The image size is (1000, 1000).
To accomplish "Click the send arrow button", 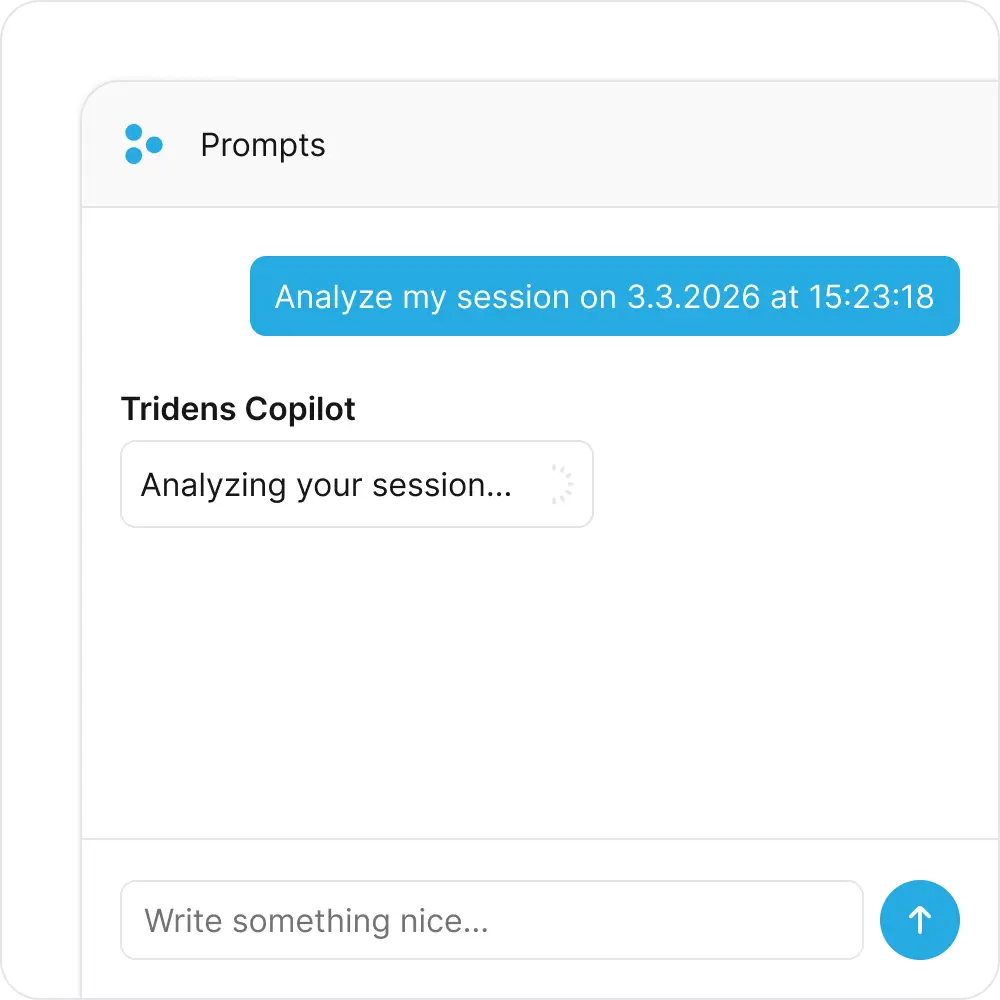I will coord(919,919).
